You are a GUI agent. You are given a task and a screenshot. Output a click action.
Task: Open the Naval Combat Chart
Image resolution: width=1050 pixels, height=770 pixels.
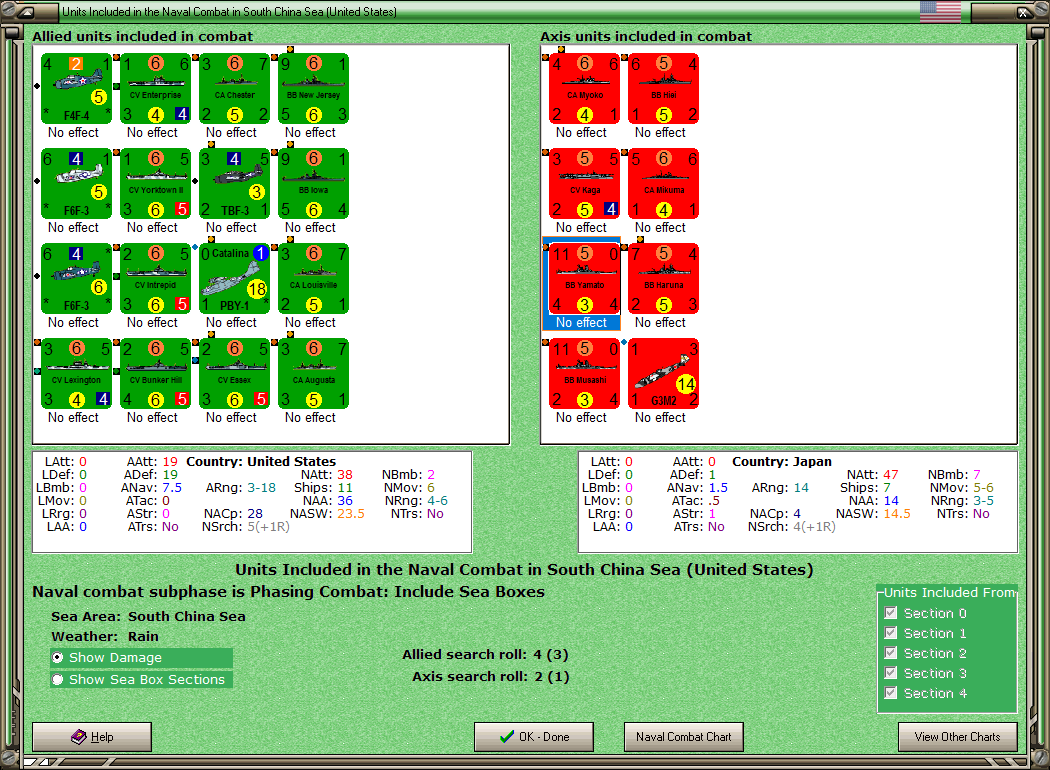[684, 737]
